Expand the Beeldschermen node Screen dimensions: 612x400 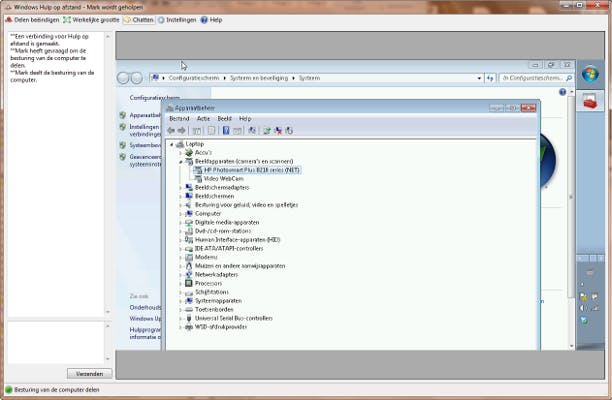pos(180,196)
